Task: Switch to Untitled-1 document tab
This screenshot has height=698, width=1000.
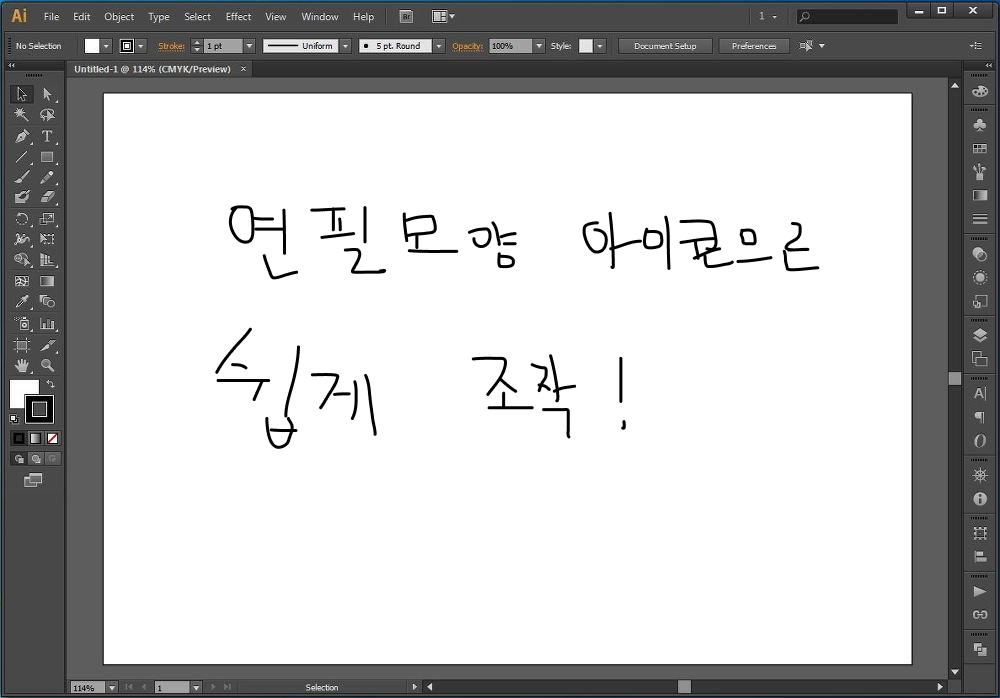Action: point(152,69)
